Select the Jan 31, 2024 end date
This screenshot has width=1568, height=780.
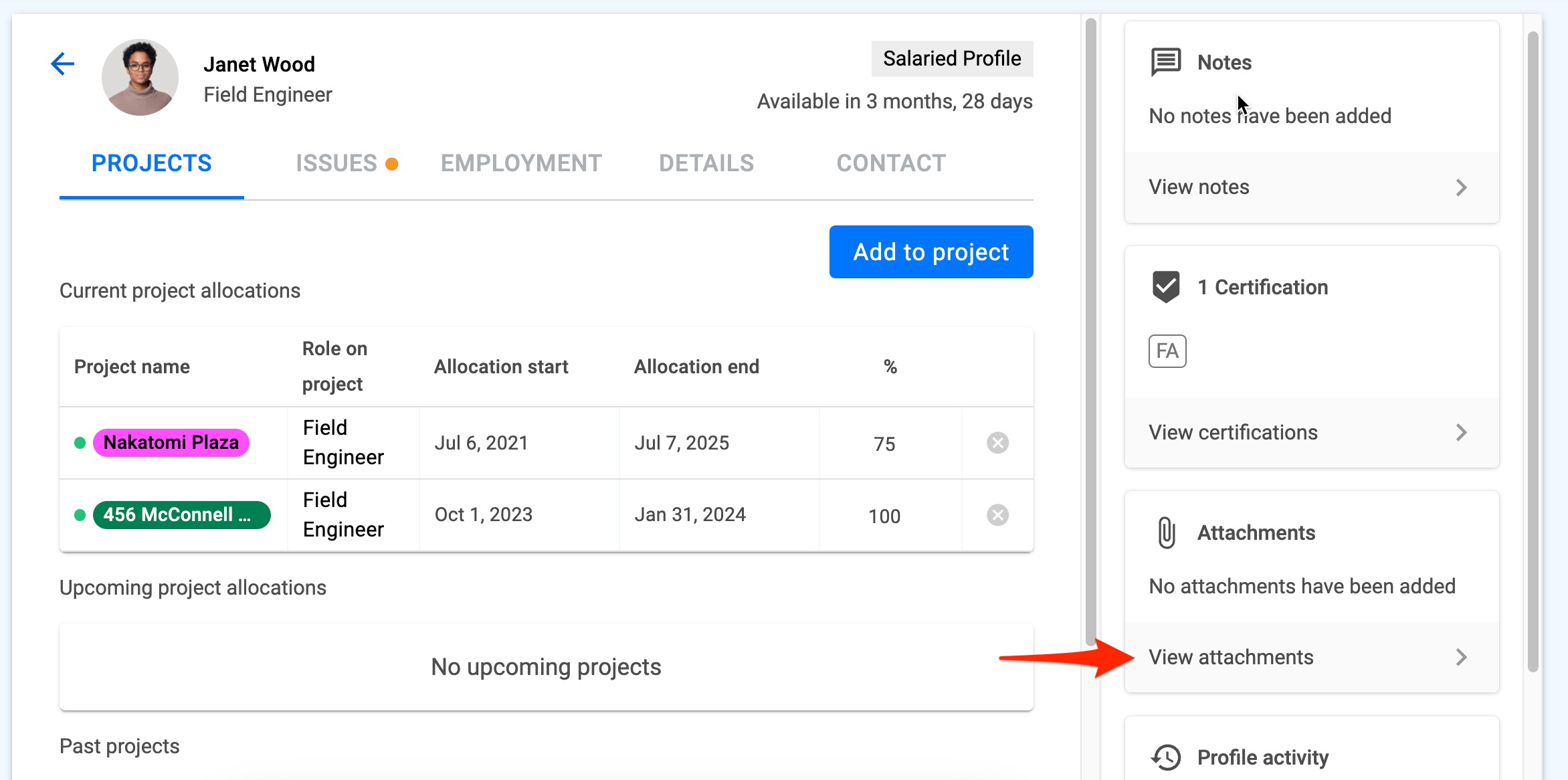690,514
